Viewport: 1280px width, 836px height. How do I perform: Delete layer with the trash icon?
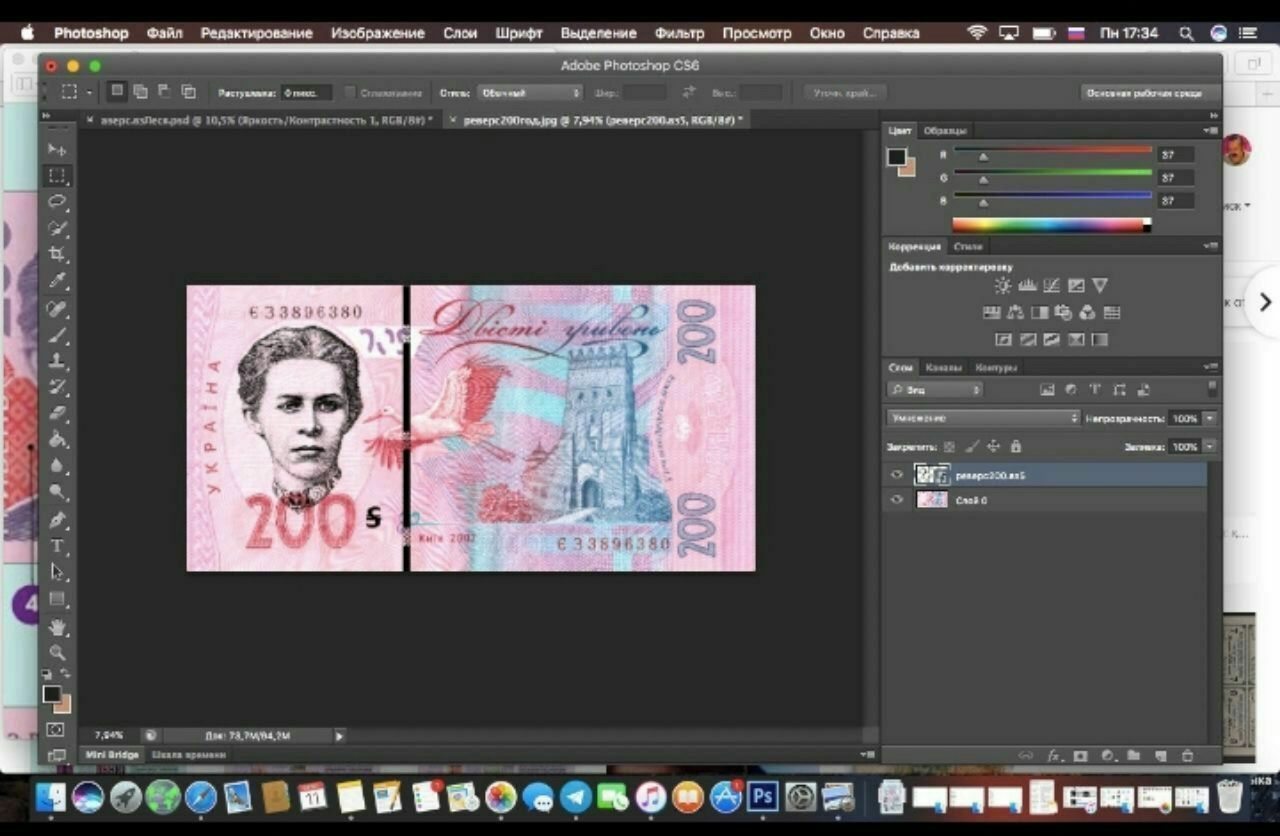1187,756
